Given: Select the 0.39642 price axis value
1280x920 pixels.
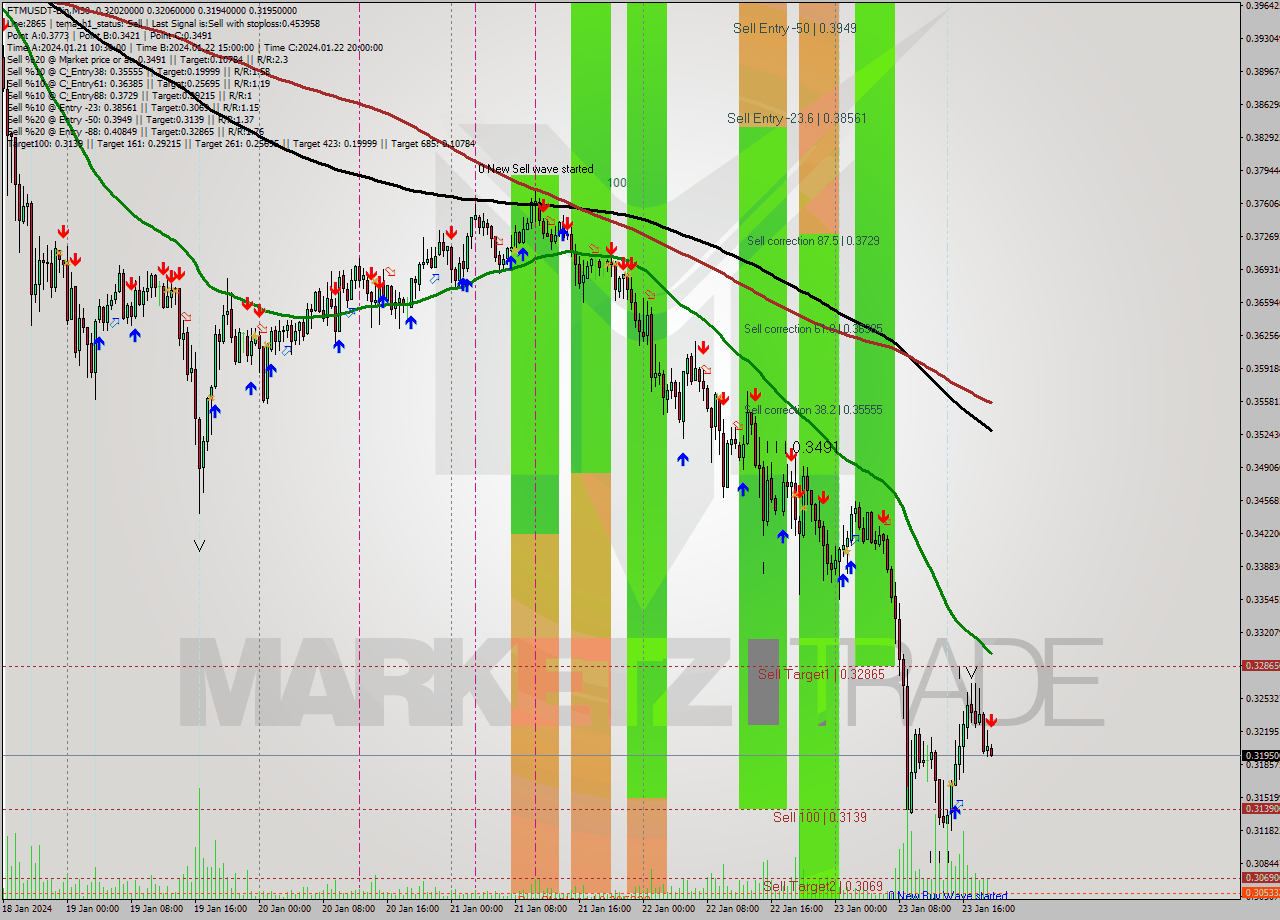Looking at the screenshot, I should [x=1261, y=6].
